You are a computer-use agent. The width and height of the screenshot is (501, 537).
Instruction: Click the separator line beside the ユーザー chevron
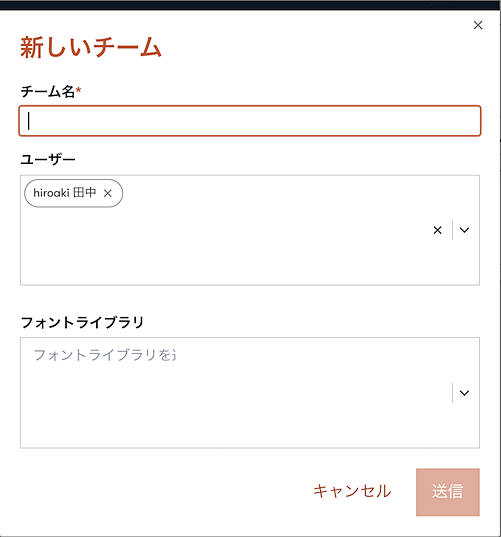tap(452, 230)
